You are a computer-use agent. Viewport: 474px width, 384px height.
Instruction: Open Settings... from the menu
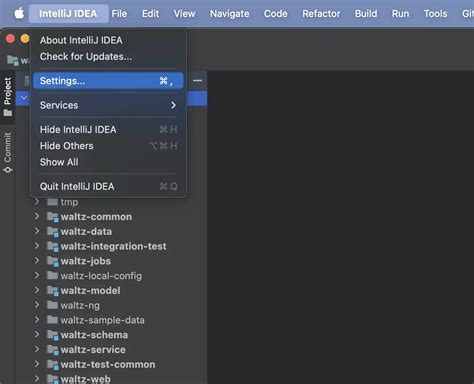pyautogui.click(x=108, y=81)
